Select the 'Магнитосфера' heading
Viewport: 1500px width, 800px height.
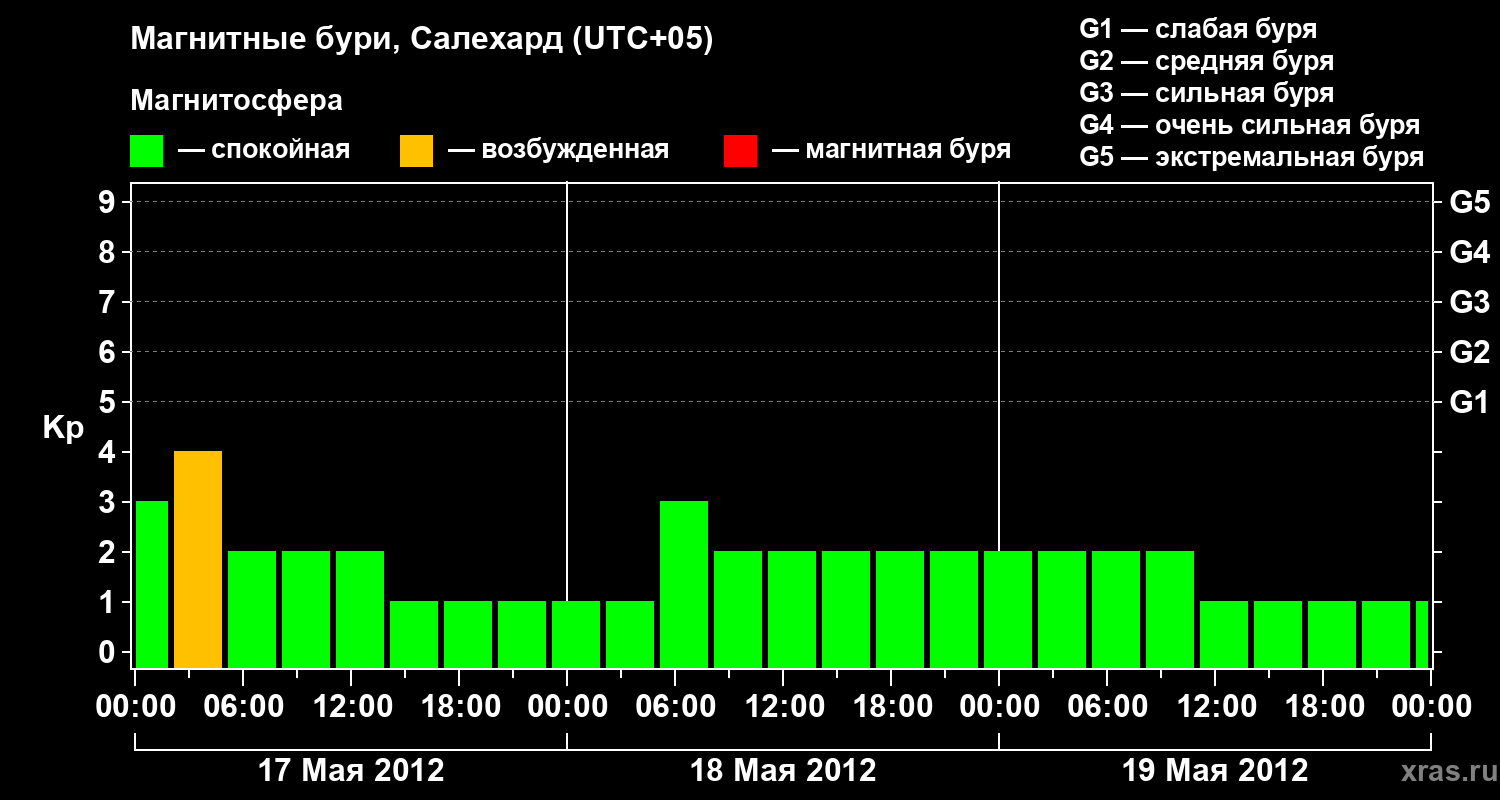coord(237,101)
